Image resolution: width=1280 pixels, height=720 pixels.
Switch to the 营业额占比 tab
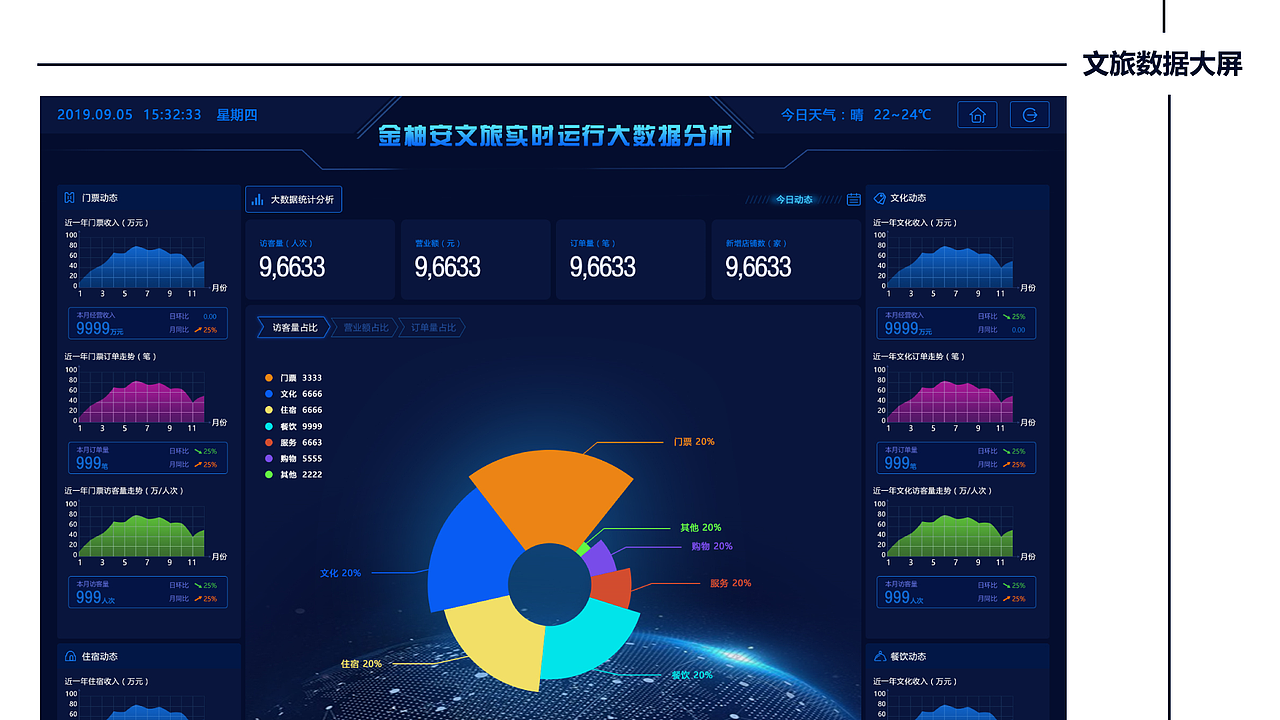tap(365, 327)
